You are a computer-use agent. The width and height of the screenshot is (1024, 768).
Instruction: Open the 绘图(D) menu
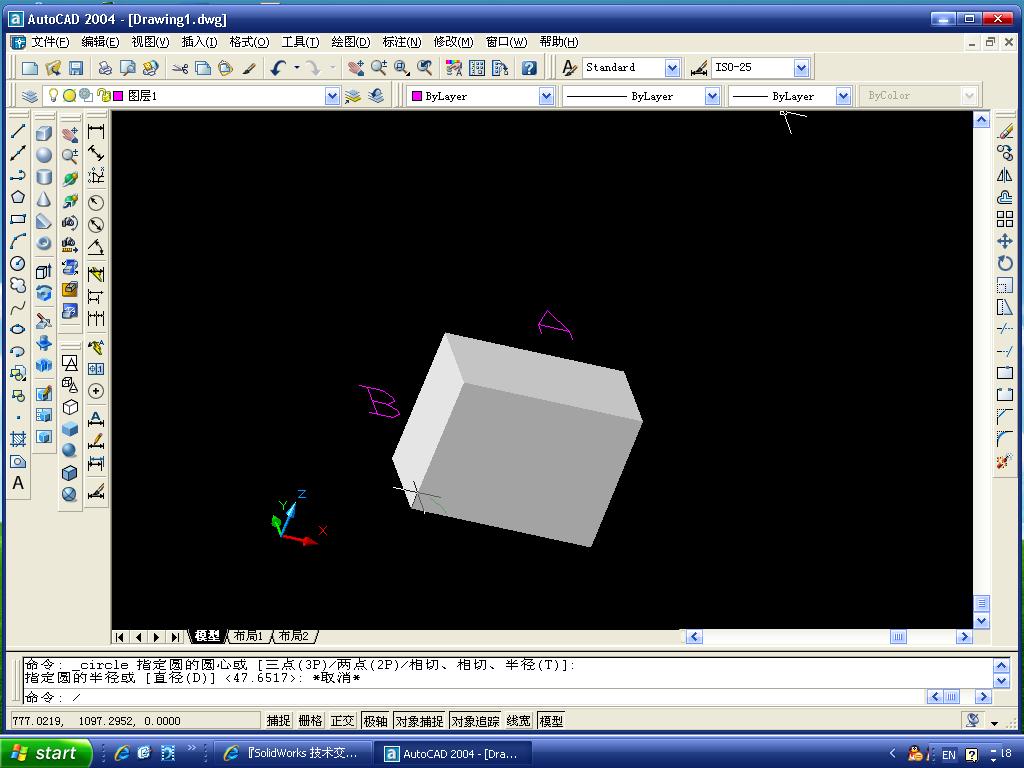pyautogui.click(x=351, y=42)
